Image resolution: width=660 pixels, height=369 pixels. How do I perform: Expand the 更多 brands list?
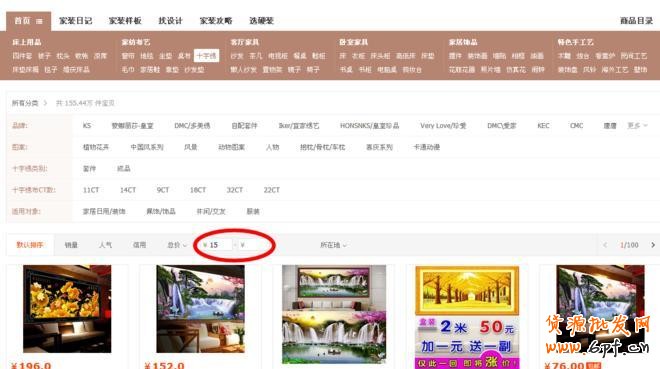(x=637, y=125)
